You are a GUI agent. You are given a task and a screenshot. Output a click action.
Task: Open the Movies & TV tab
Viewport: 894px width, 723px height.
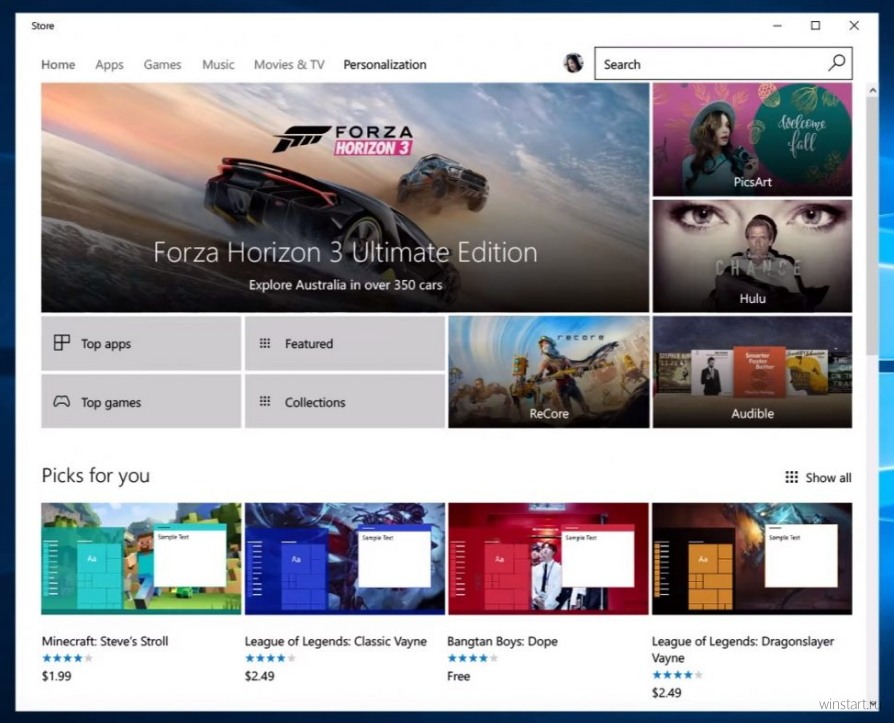point(289,64)
